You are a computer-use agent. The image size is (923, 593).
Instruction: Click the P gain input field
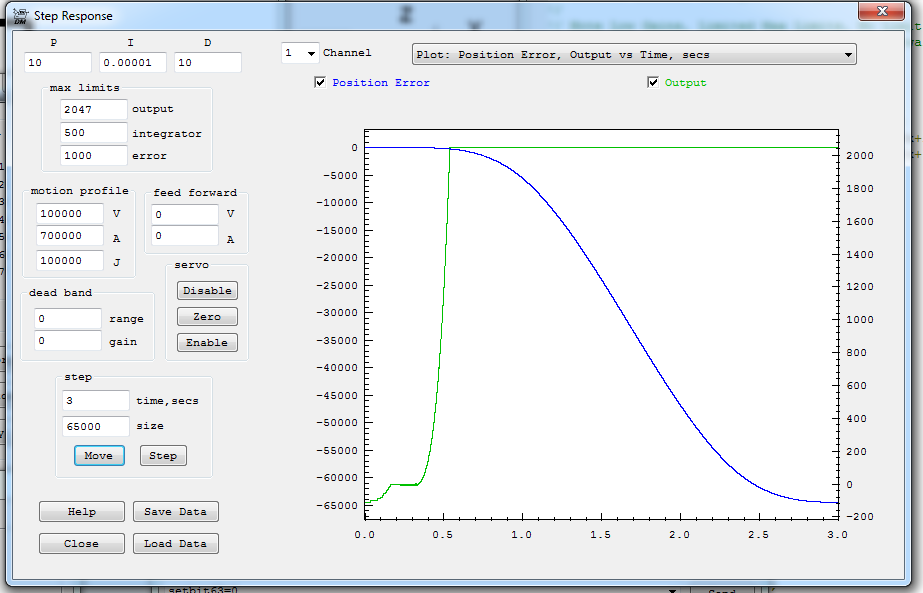58,63
